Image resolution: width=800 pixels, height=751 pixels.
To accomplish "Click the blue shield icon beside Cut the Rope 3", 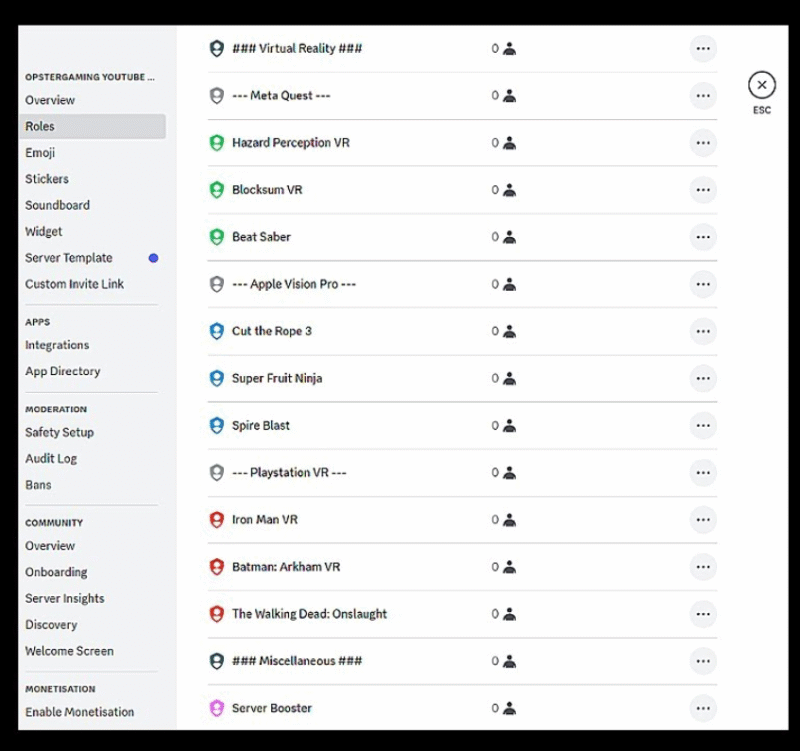I will tap(217, 331).
